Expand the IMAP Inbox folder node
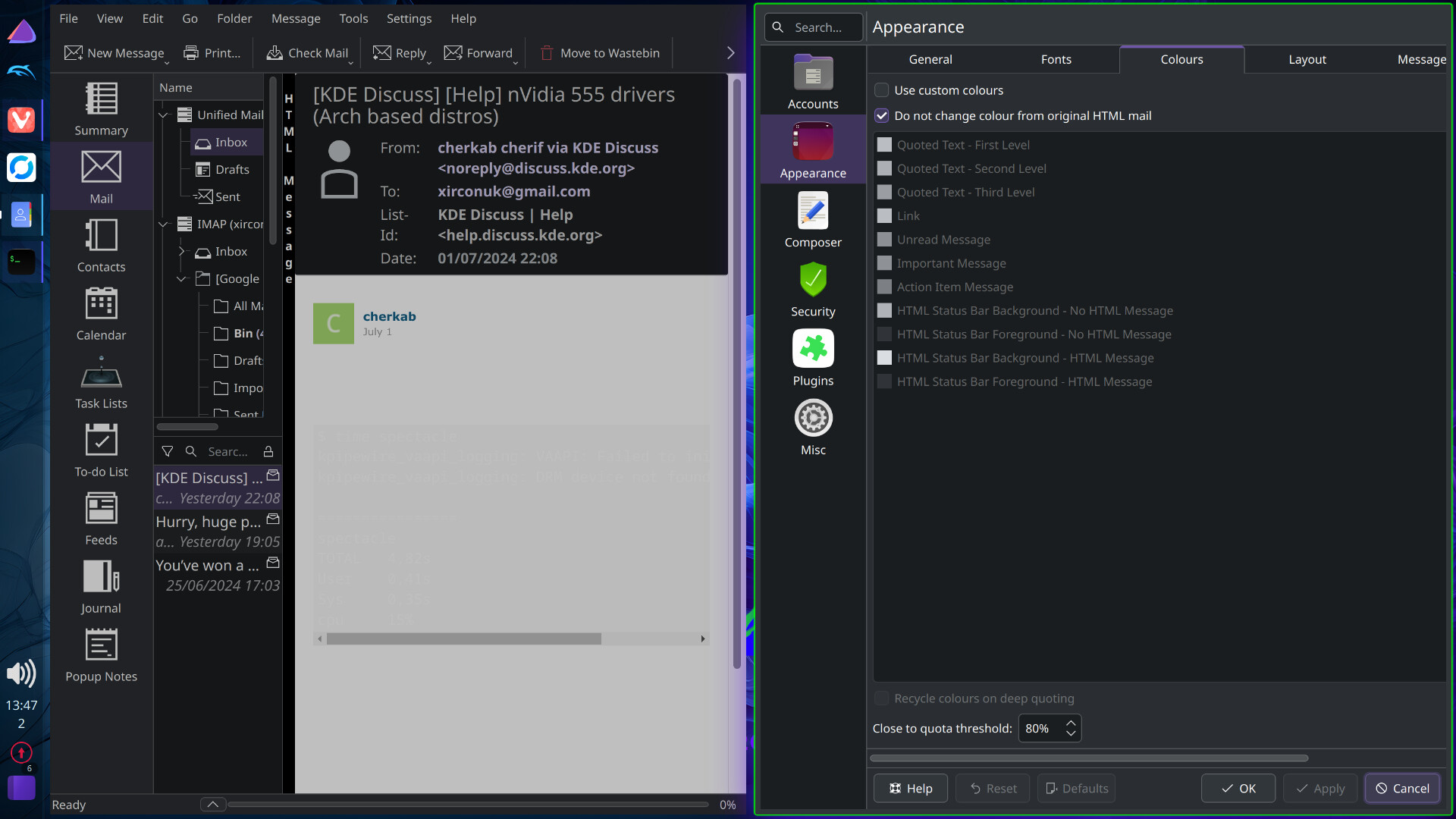The image size is (1456, 819). 181,252
